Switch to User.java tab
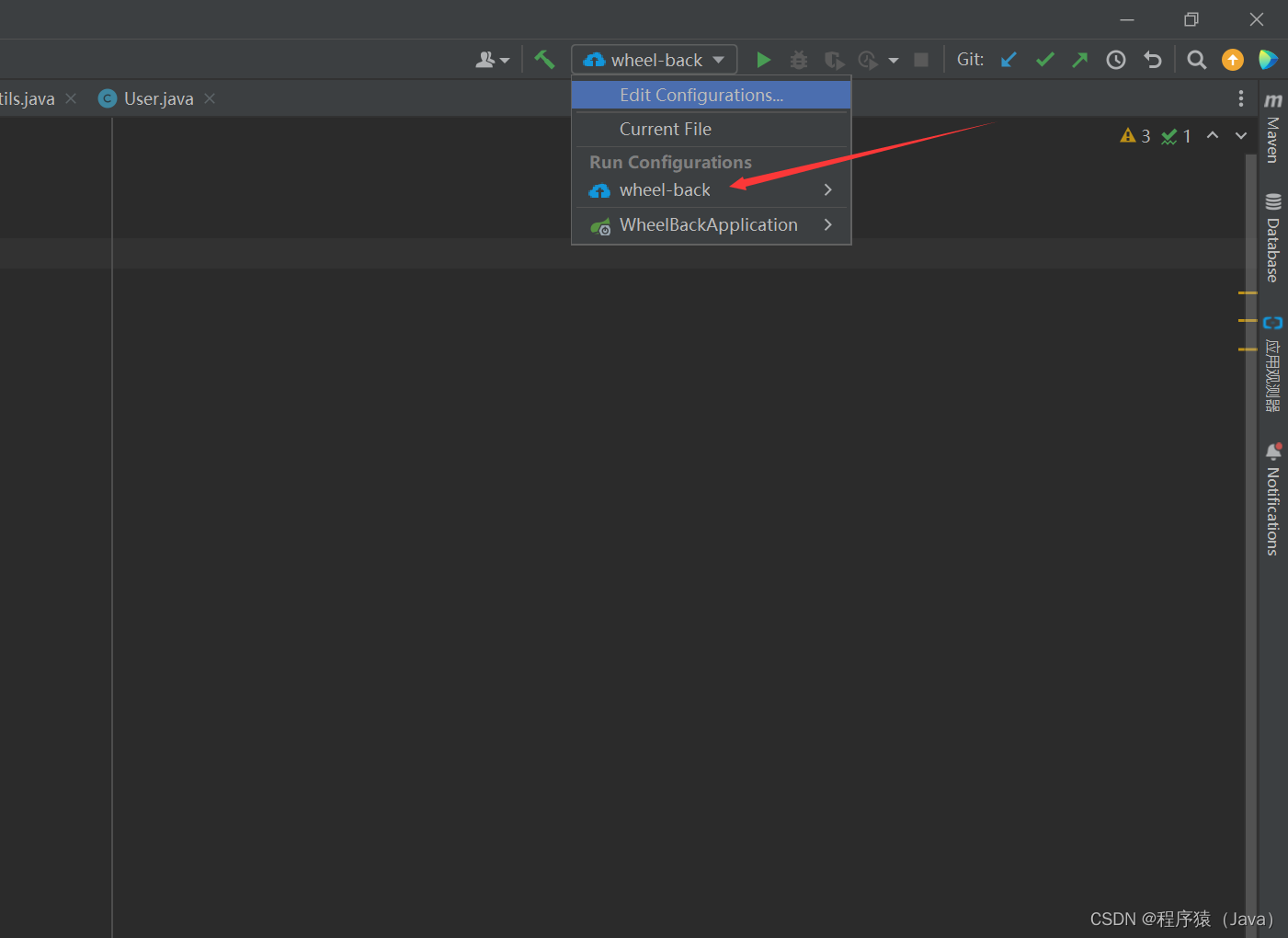 tap(158, 98)
